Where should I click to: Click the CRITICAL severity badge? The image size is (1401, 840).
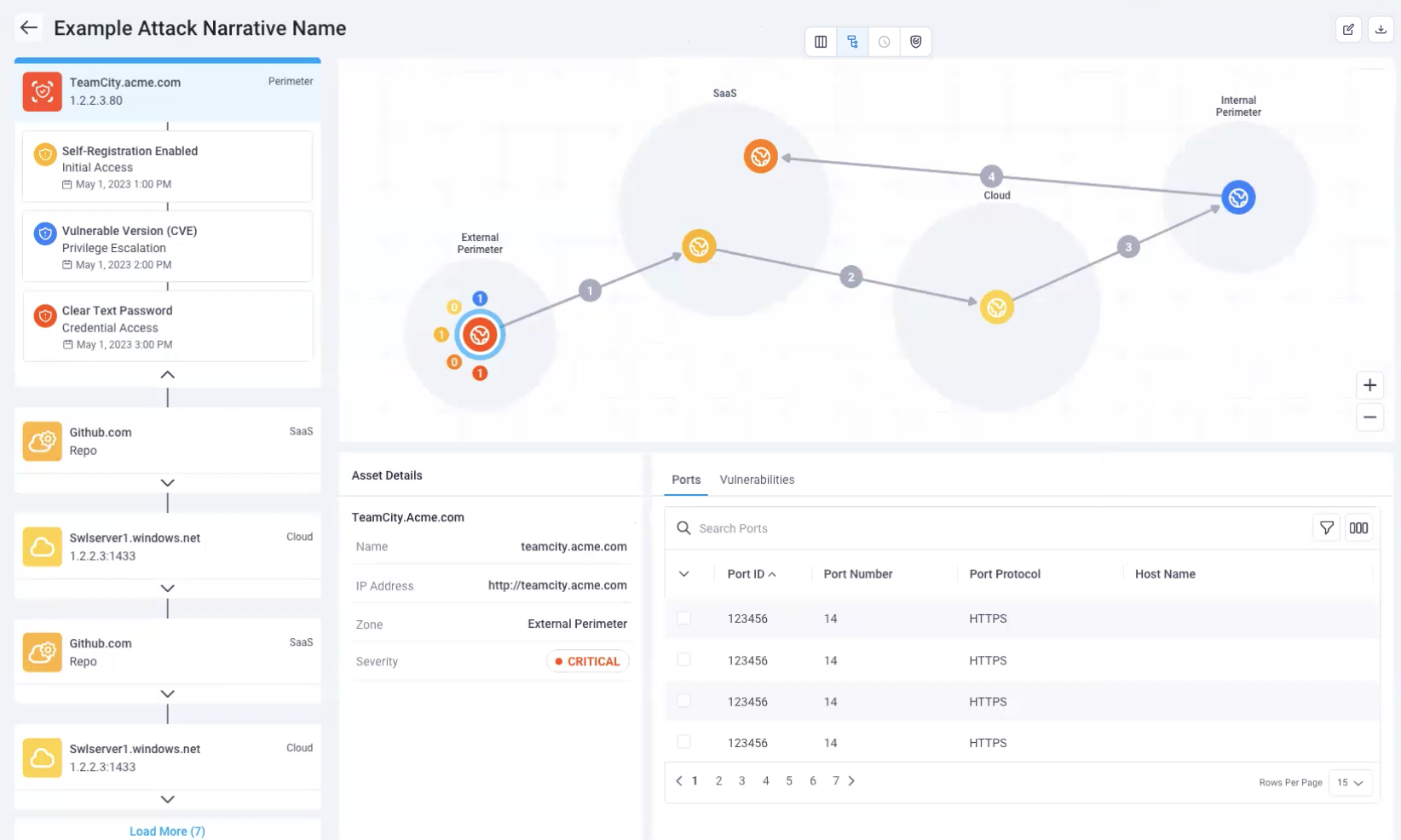coord(588,661)
